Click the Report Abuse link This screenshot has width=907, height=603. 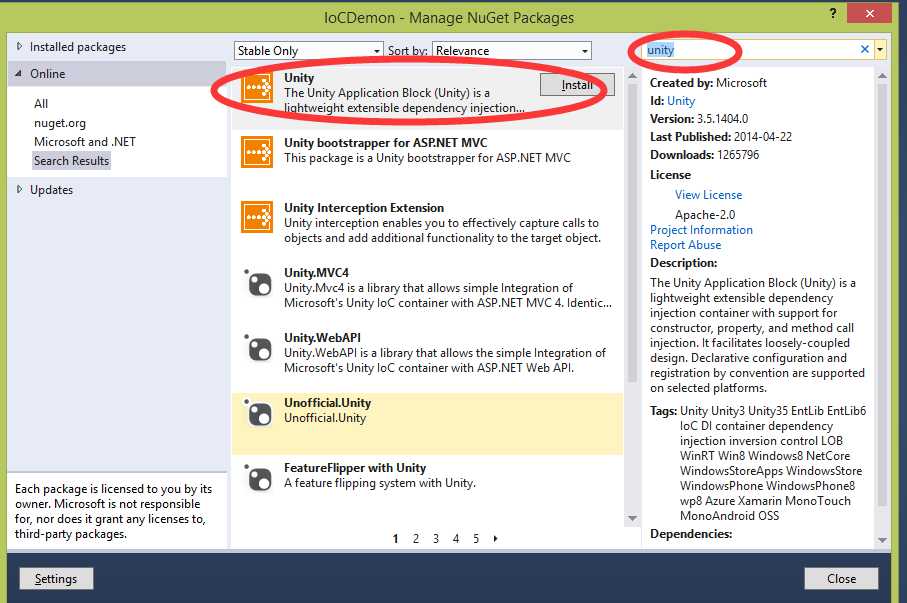click(x=685, y=245)
